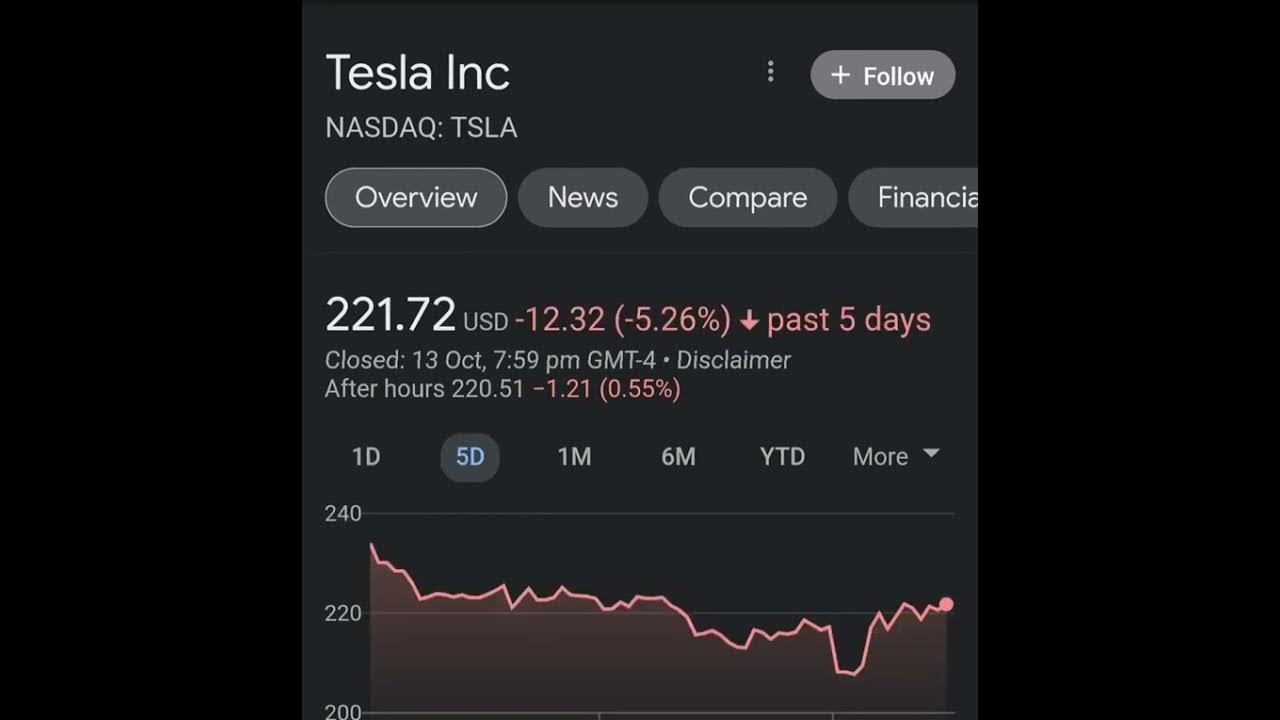
Task: Switch to the News tab
Action: click(x=583, y=197)
